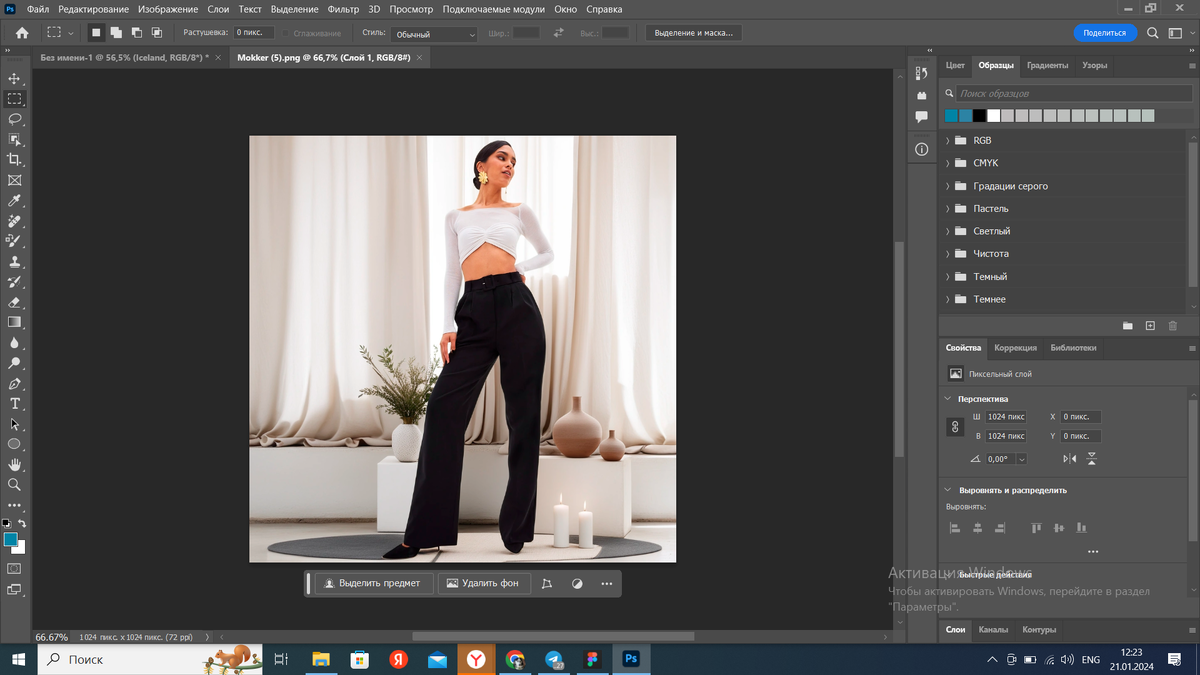Select the History Brush tool
Image resolution: width=1200 pixels, height=675 pixels.
pos(14,282)
